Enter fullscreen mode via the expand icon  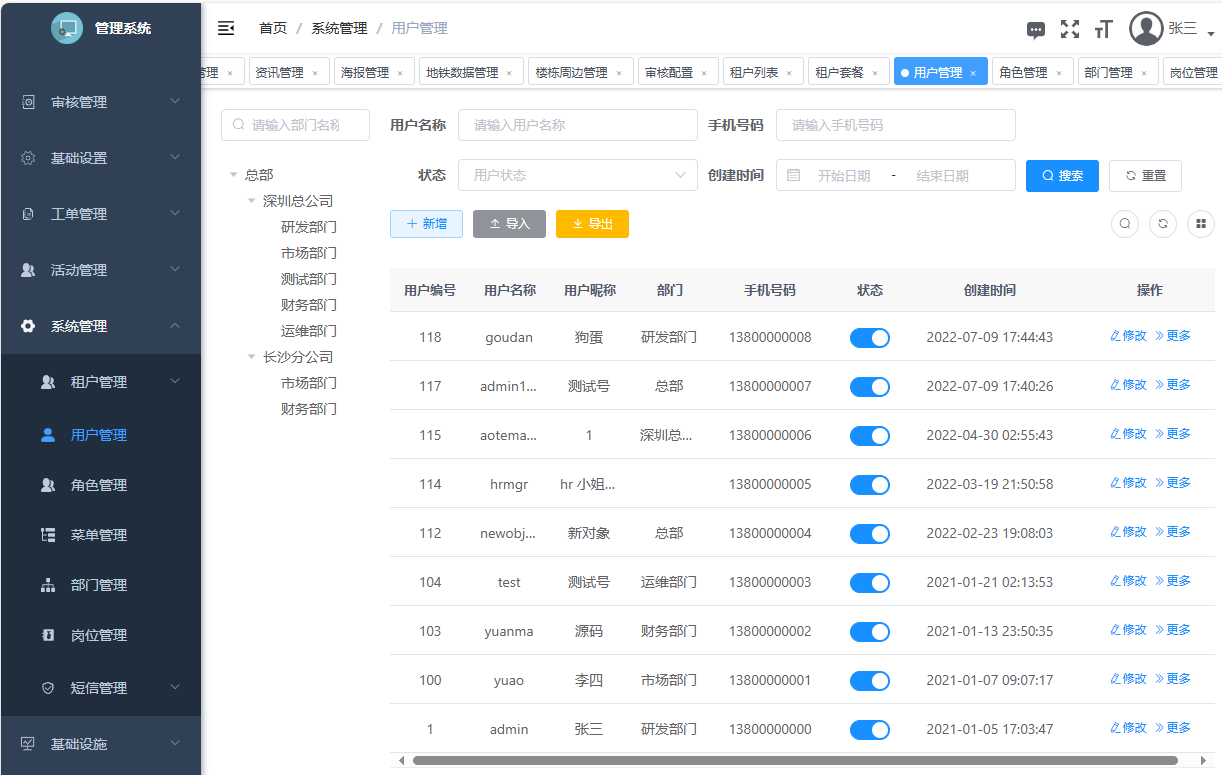pos(1070,29)
